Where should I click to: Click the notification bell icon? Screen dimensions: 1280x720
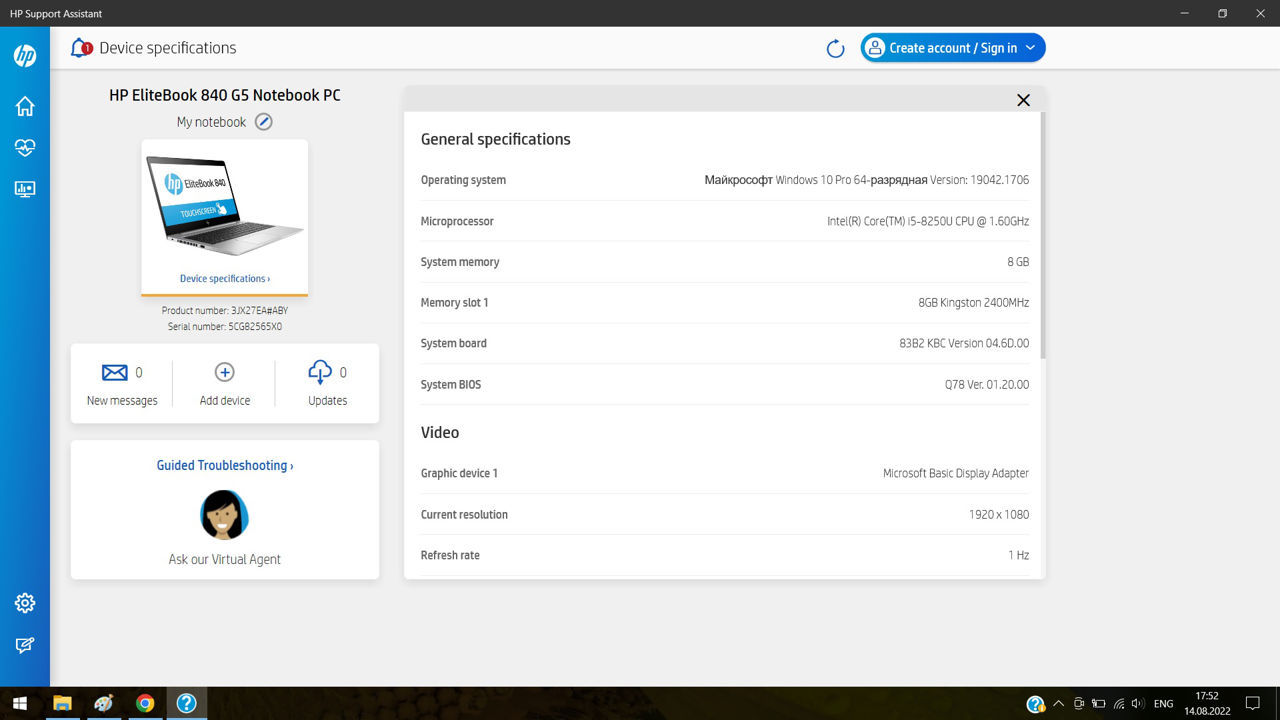[80, 48]
